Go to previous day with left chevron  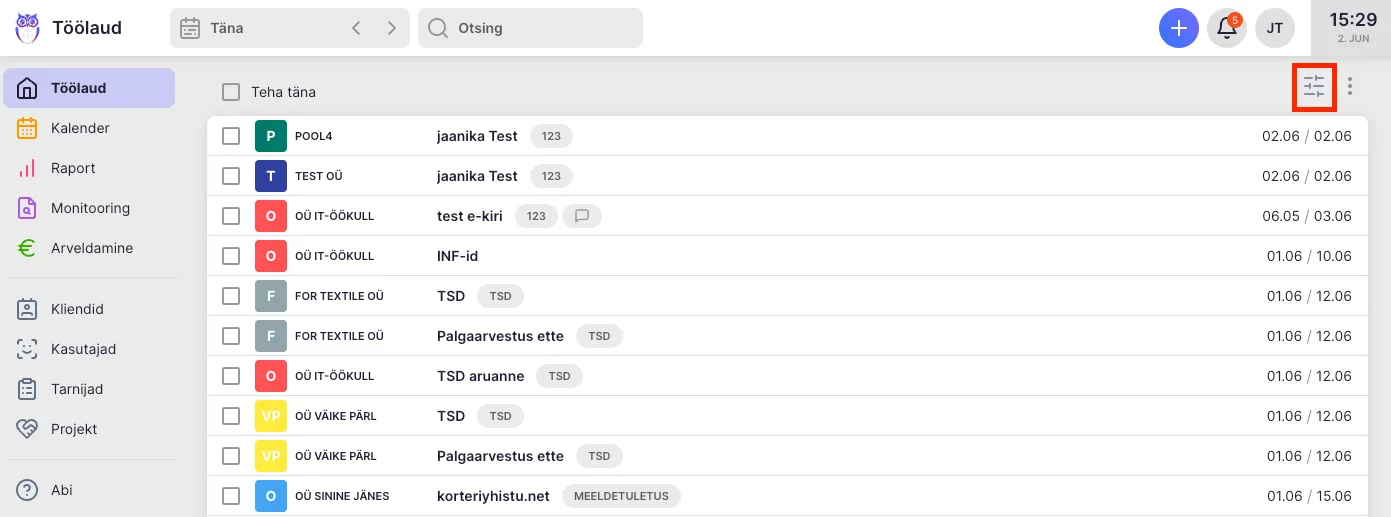(x=356, y=28)
